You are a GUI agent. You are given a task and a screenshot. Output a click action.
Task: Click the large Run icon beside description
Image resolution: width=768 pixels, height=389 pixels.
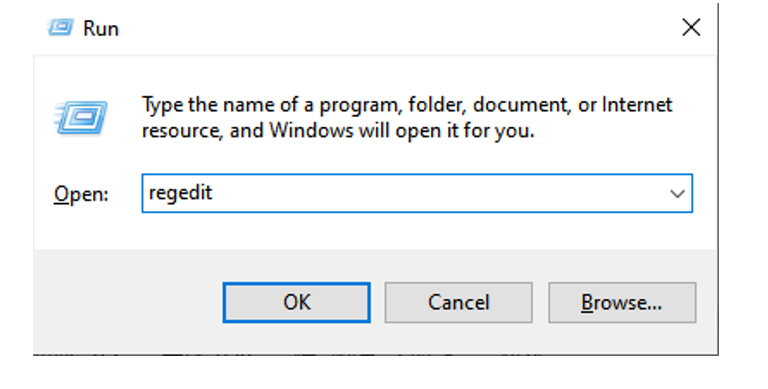pyautogui.click(x=81, y=118)
